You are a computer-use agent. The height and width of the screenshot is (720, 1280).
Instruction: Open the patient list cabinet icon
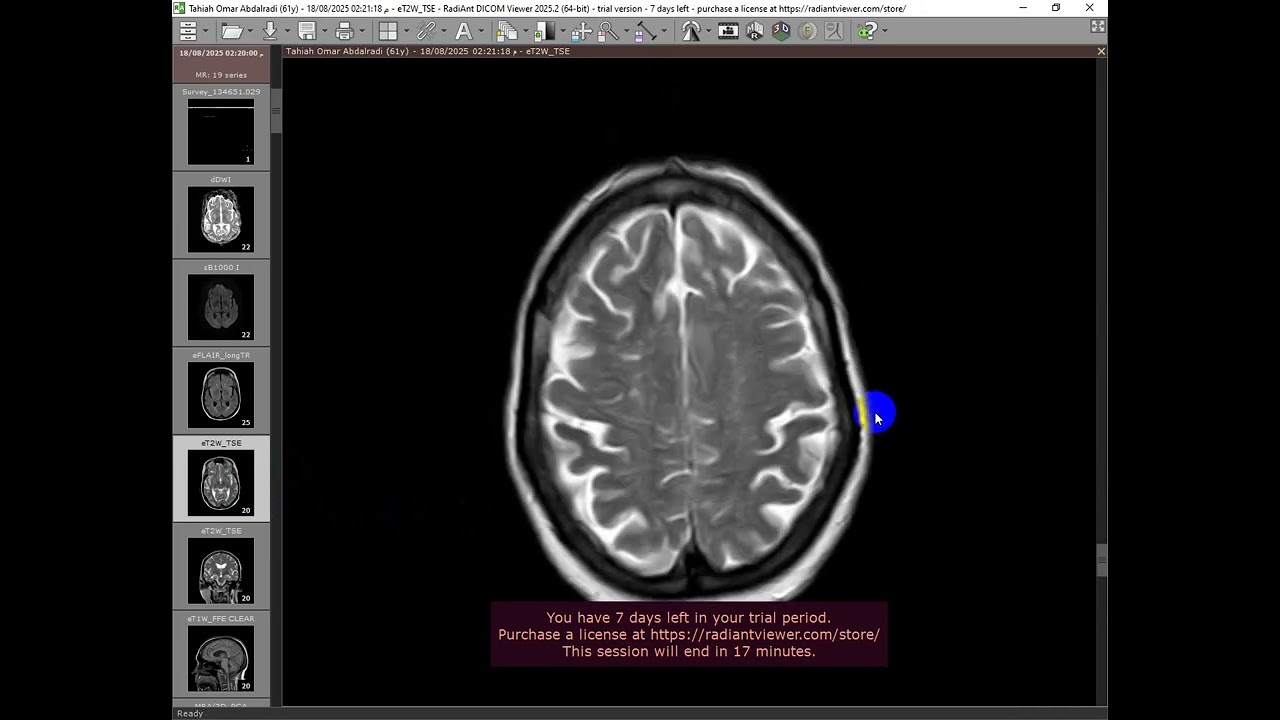(188, 31)
